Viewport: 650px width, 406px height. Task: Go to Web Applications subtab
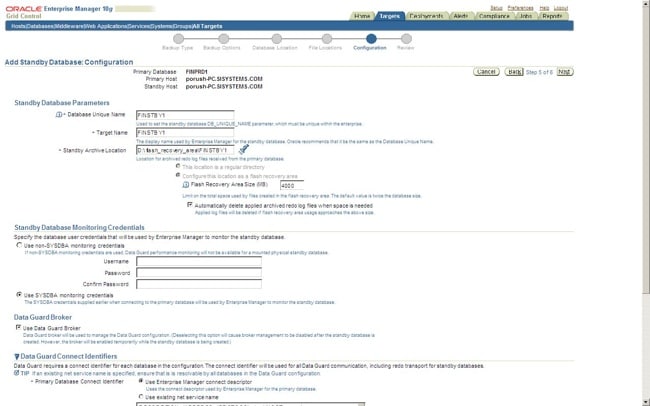106,26
